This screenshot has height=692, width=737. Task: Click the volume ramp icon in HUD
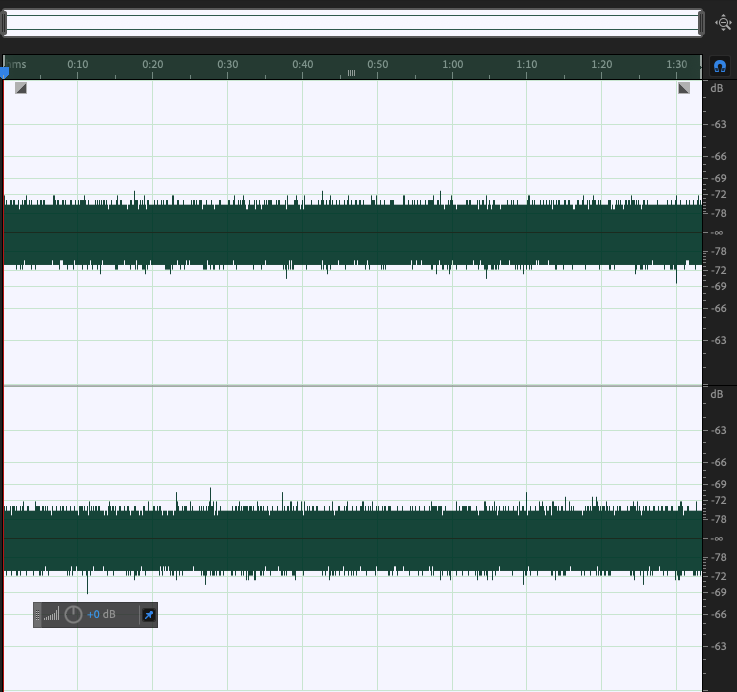(x=52, y=614)
